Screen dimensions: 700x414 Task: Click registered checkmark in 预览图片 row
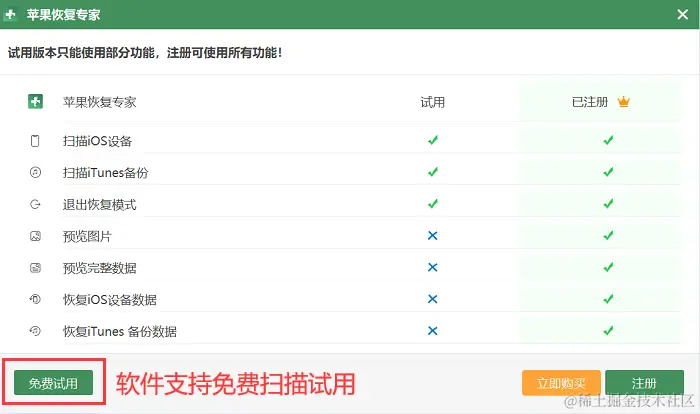click(608, 235)
